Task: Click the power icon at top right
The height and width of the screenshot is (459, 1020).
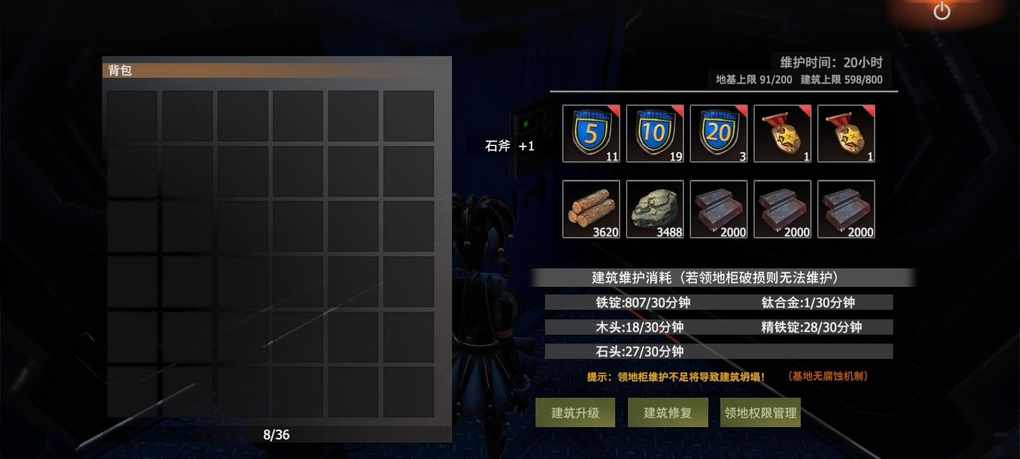Action: (941, 11)
